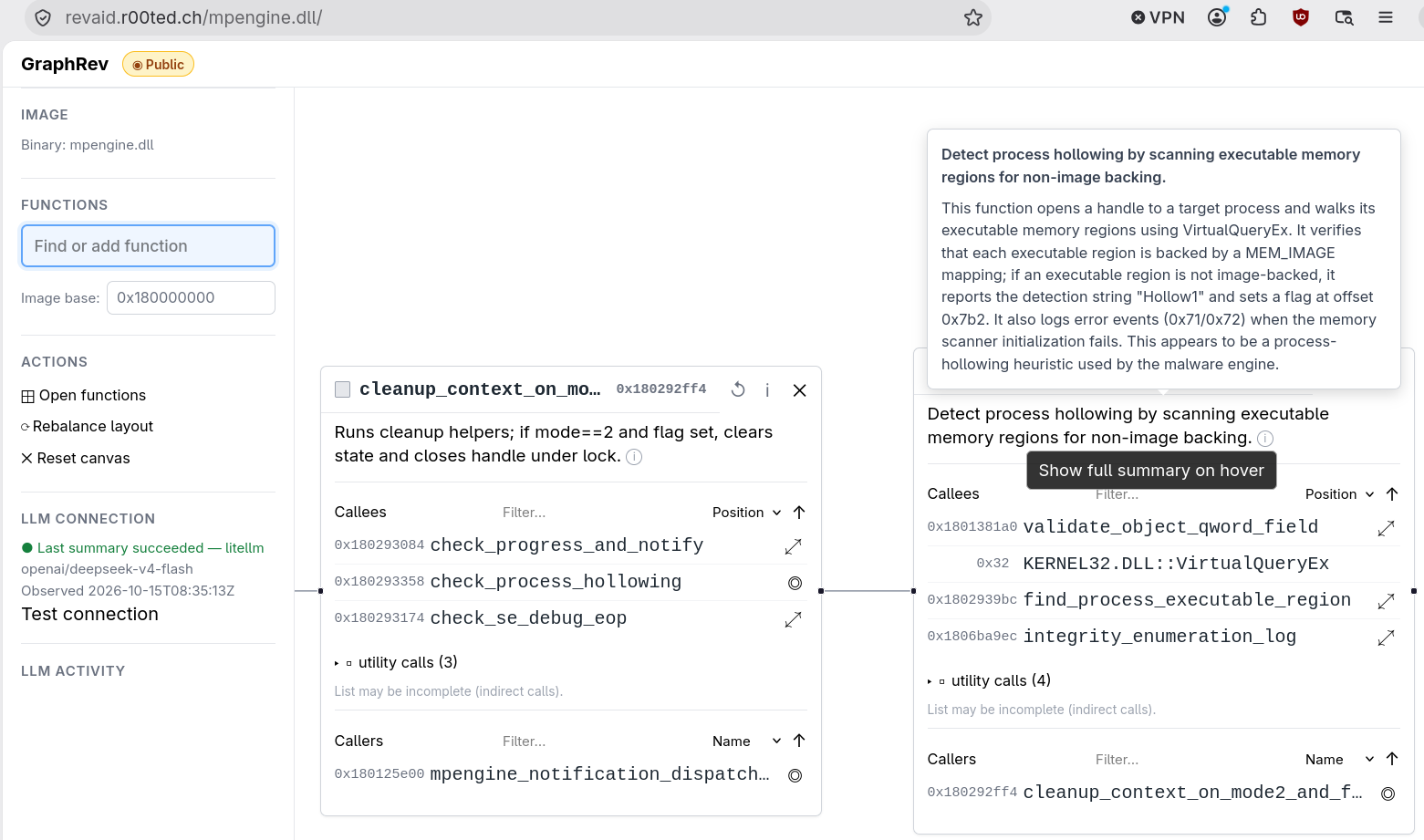Open Name sort dropdown in right card Callers
The height and width of the screenshot is (840, 1424).
click(1339, 760)
